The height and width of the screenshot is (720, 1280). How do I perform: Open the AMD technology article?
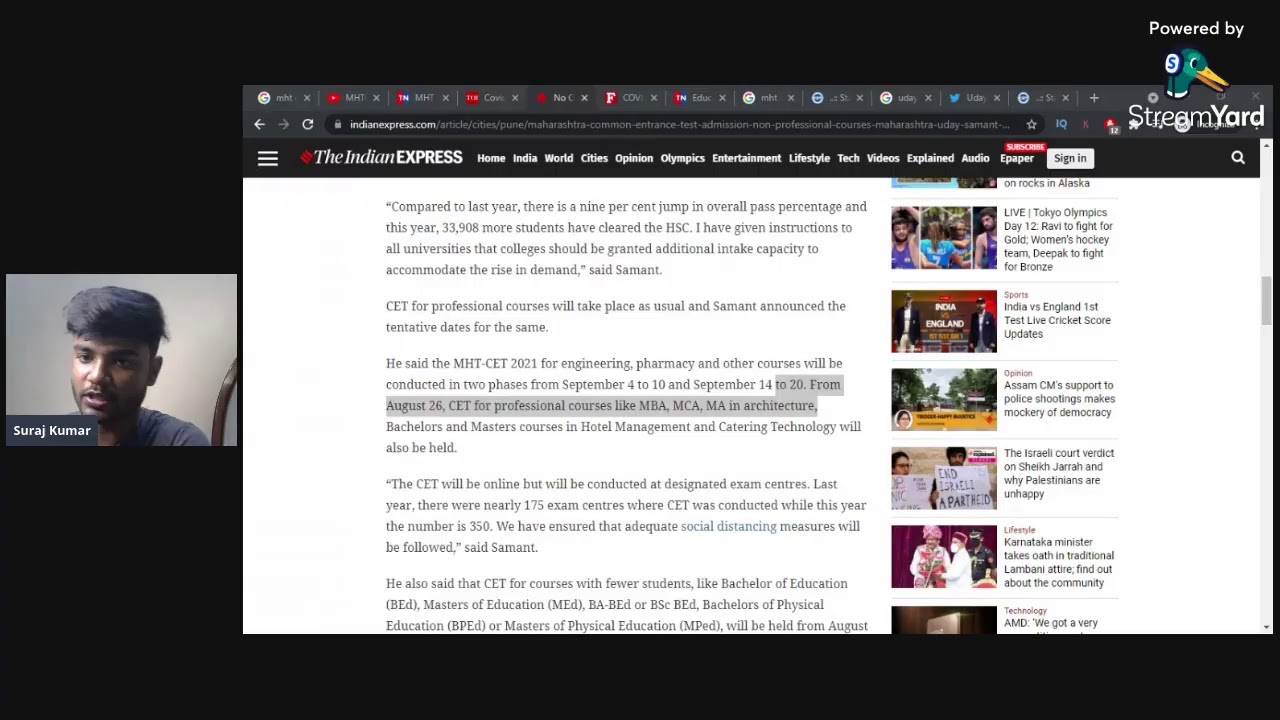[1051, 623]
